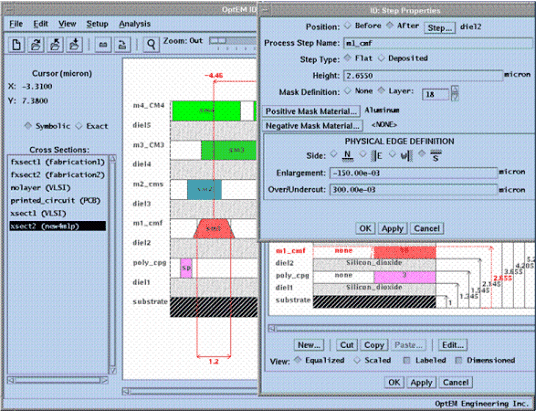Click the New... button
Image resolution: width=536 pixels, height=411 pixels.
pos(309,345)
